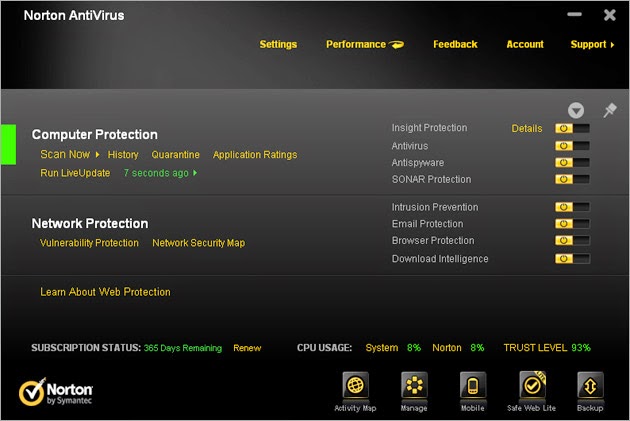This screenshot has width=630, height=421.
Task: Toggle Intrusion Prevention switch
Action: (x=572, y=207)
